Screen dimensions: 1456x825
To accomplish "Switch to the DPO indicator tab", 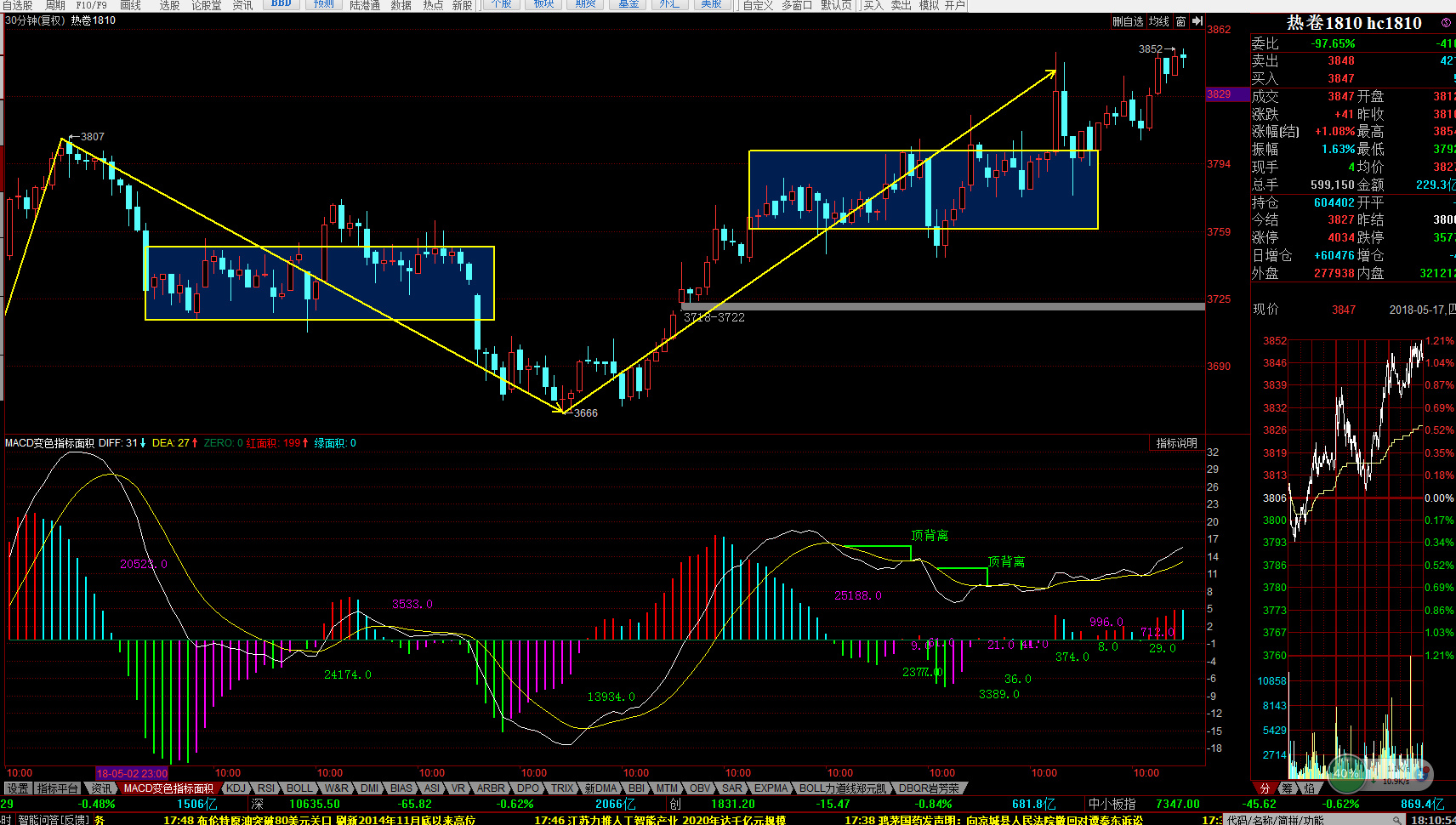I will tap(528, 788).
